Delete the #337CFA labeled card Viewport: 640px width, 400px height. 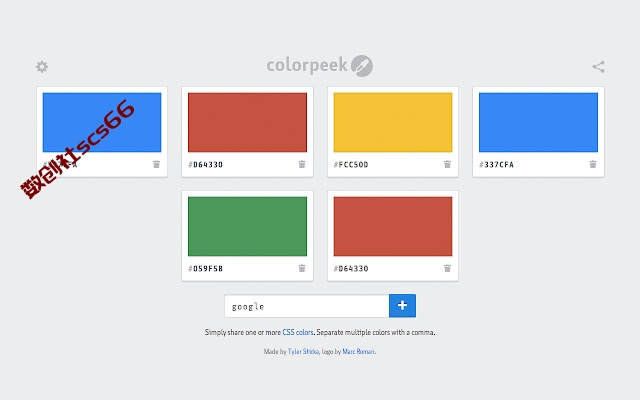click(x=593, y=164)
